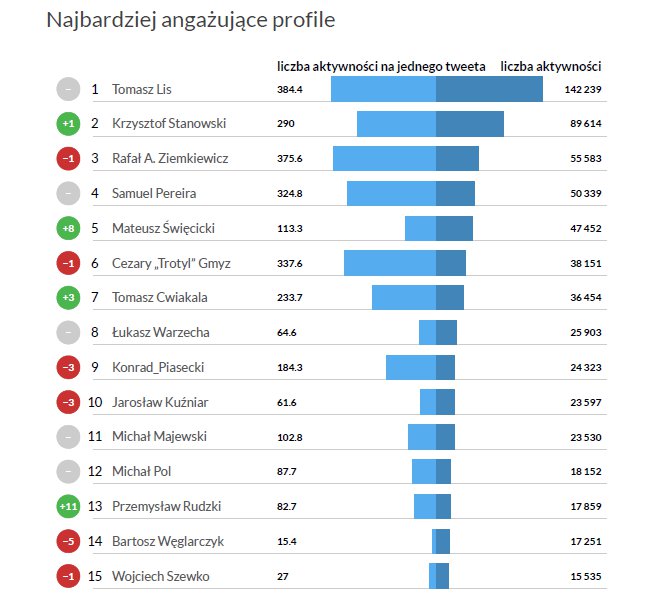Click the red −1 badge beside Wojciech Szewko
The height and width of the screenshot is (595, 654).
point(68,576)
